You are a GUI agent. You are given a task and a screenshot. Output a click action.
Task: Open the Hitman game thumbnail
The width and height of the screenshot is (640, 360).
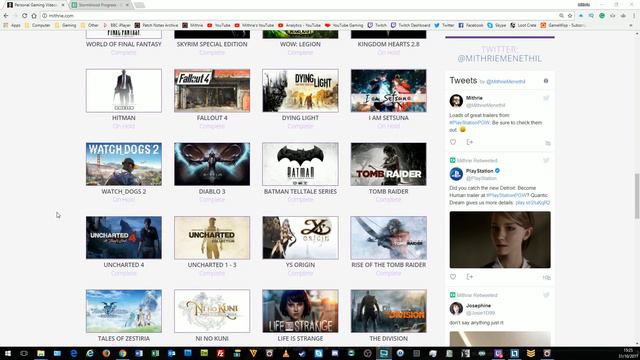pyautogui.click(x=124, y=91)
